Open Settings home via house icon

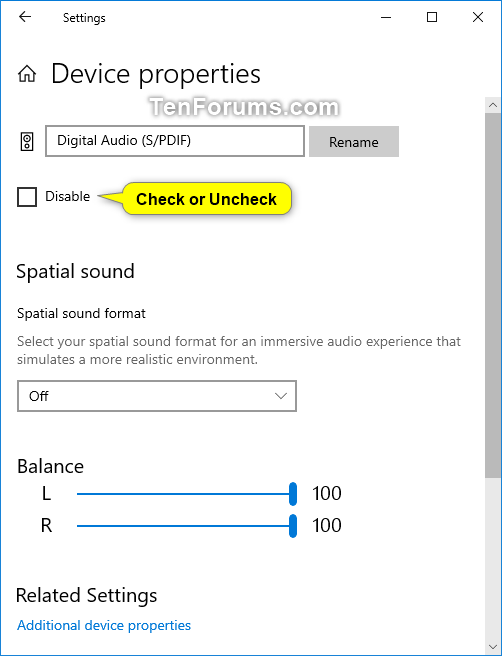coord(27,74)
